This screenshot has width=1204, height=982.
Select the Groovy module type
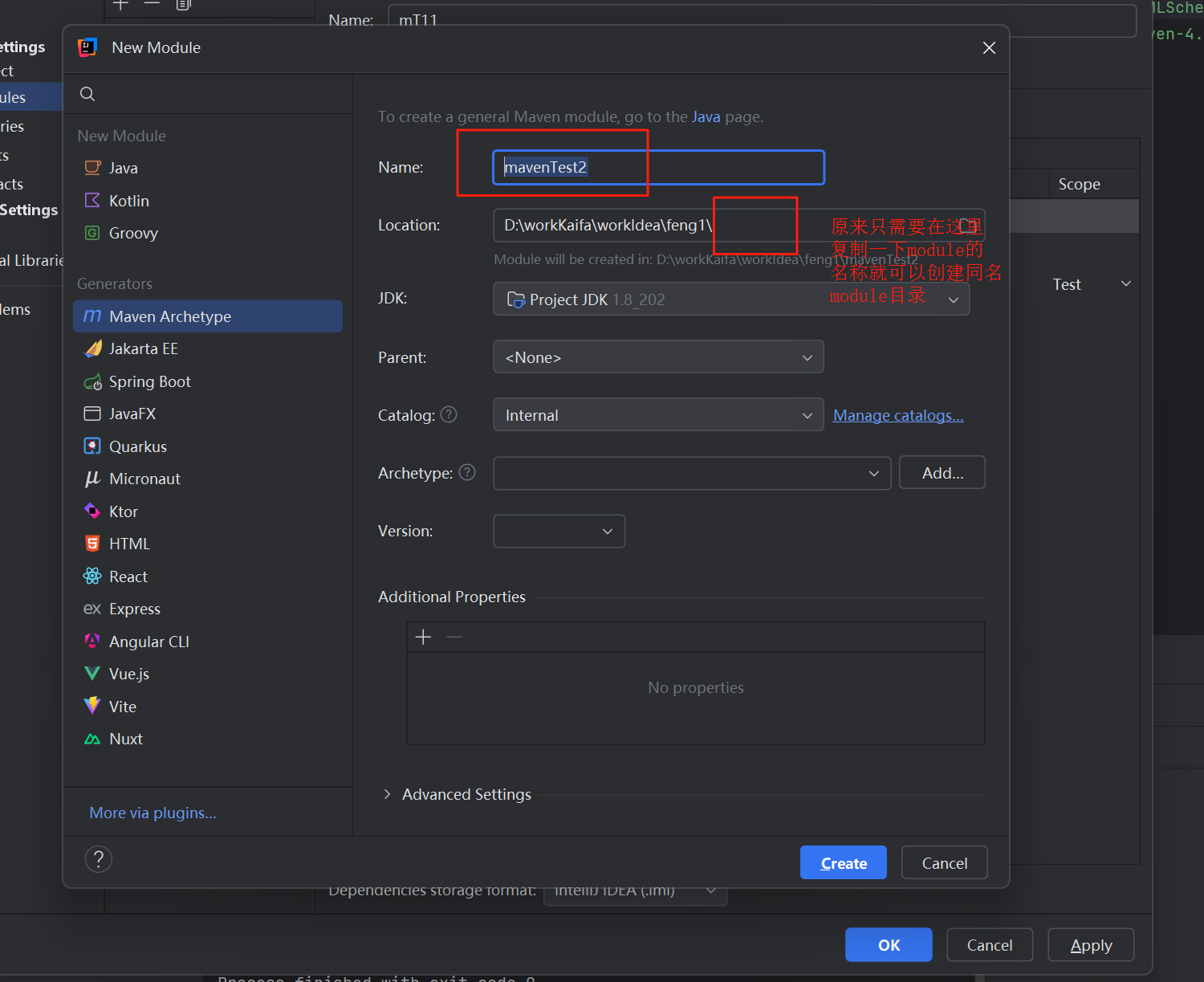(208, 233)
